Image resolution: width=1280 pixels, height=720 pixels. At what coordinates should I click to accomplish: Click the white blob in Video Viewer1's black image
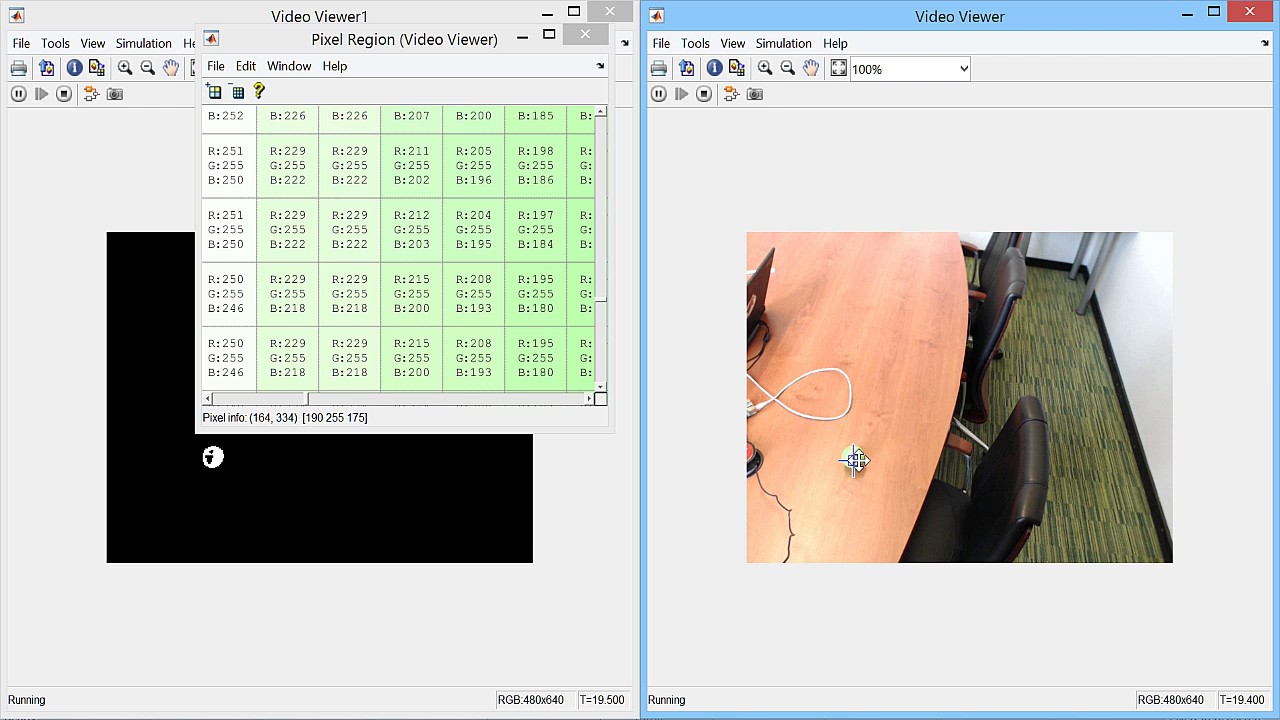[213, 457]
